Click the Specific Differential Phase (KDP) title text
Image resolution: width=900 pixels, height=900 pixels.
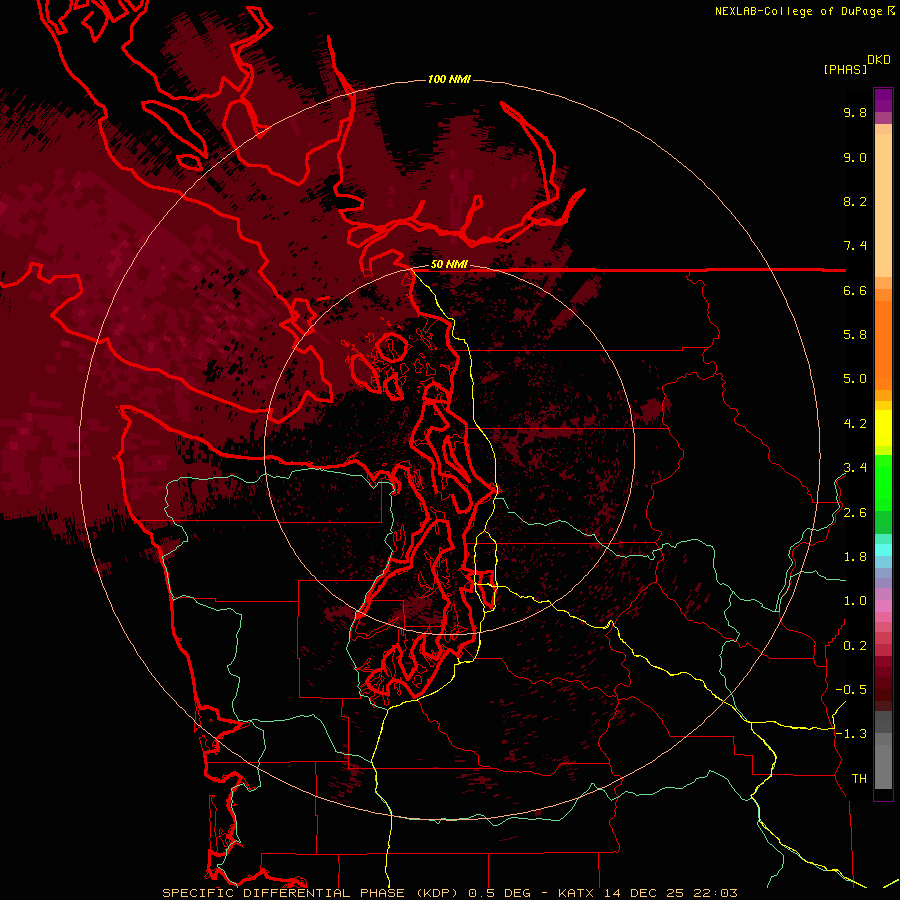(x=312, y=893)
